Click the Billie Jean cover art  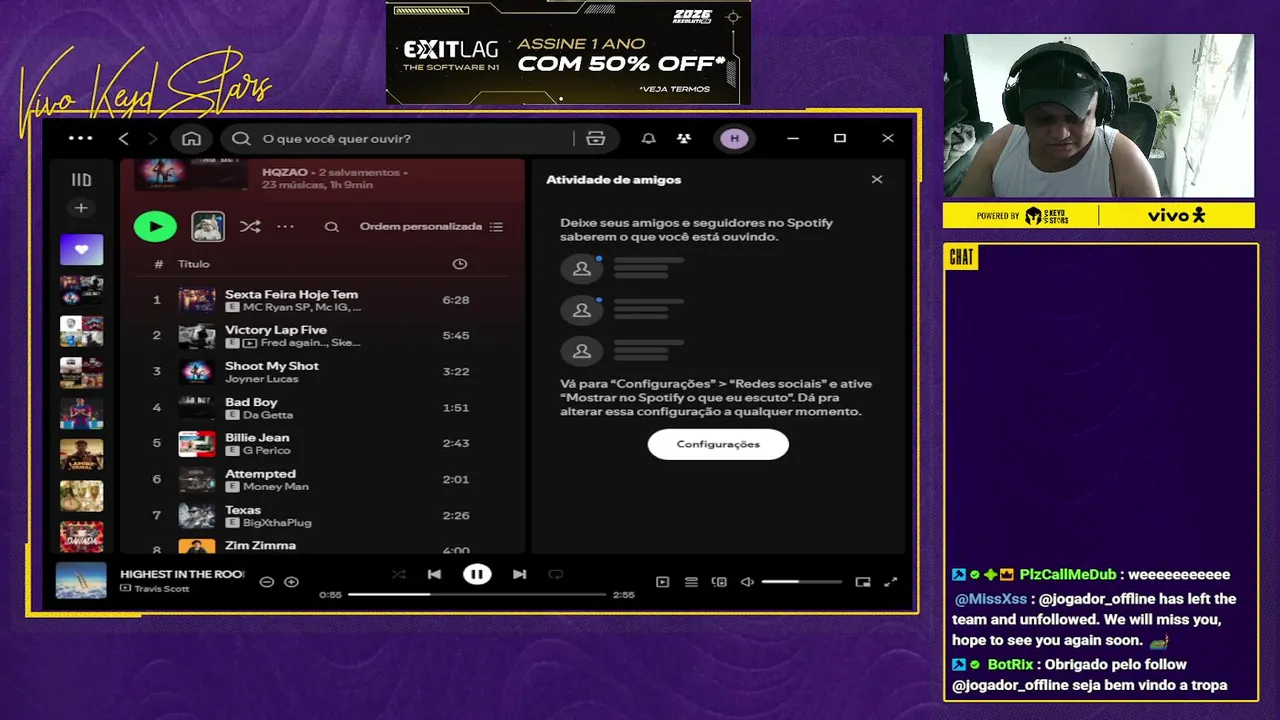[197, 444]
